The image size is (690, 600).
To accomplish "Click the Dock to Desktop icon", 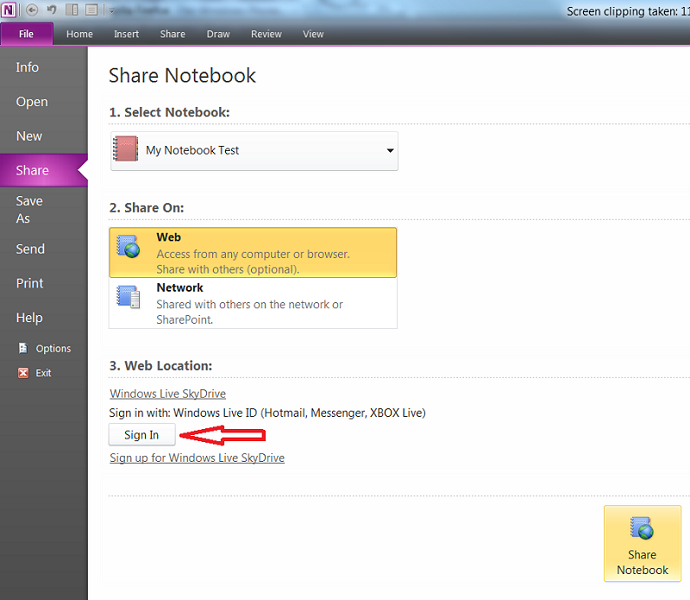I will tap(72, 10).
